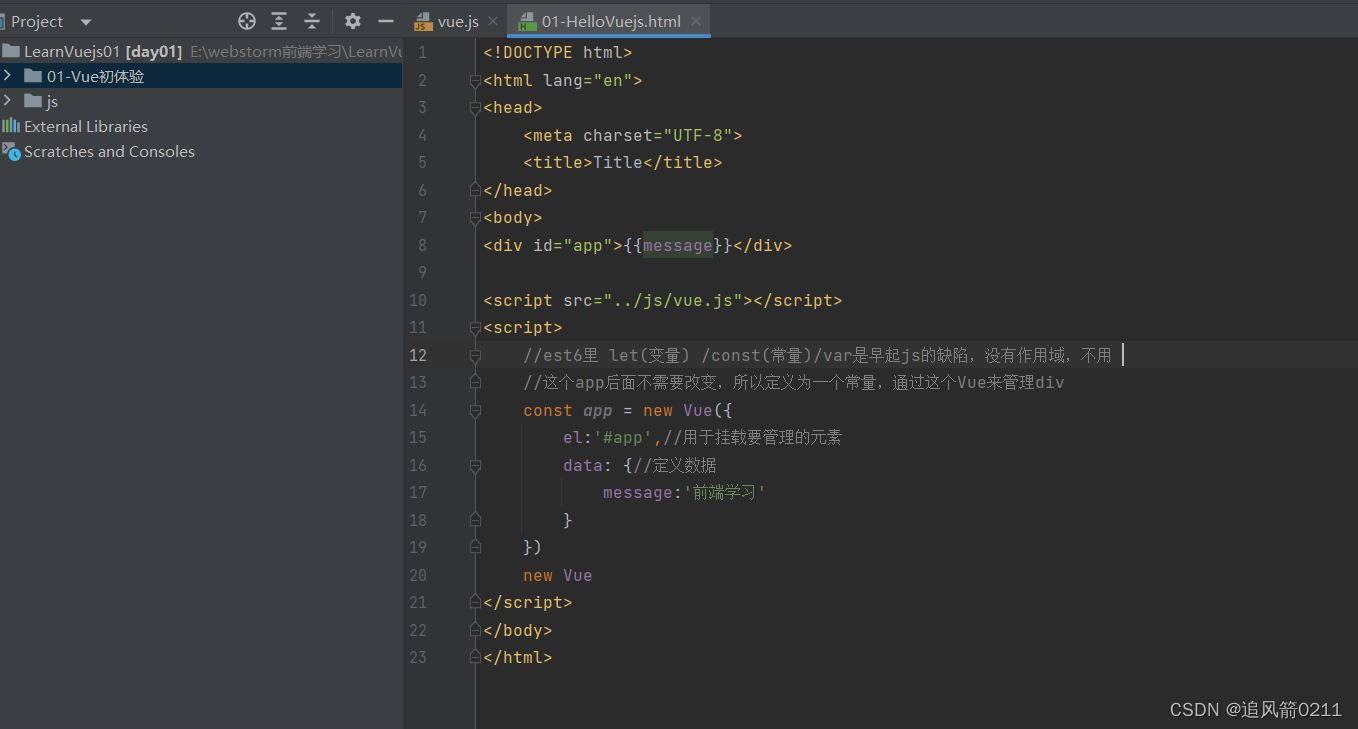Viewport: 1358px width, 729px height.
Task: Switch to the vue.js editor tab
Action: click(460, 21)
